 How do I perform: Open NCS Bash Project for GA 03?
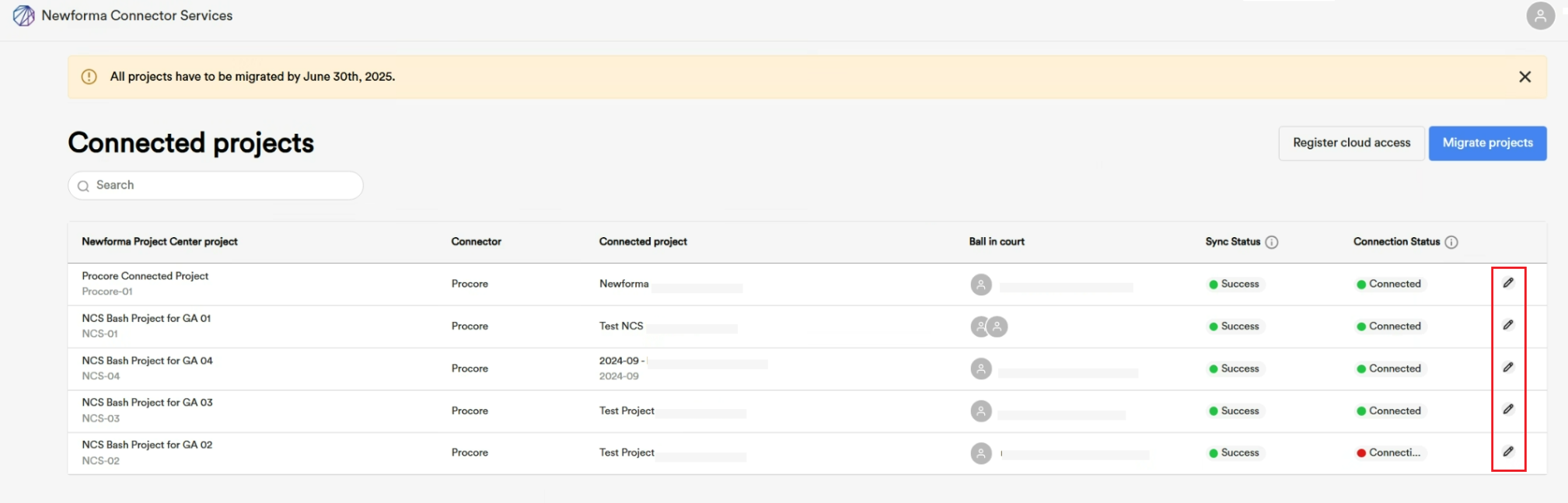pyautogui.click(x=147, y=403)
